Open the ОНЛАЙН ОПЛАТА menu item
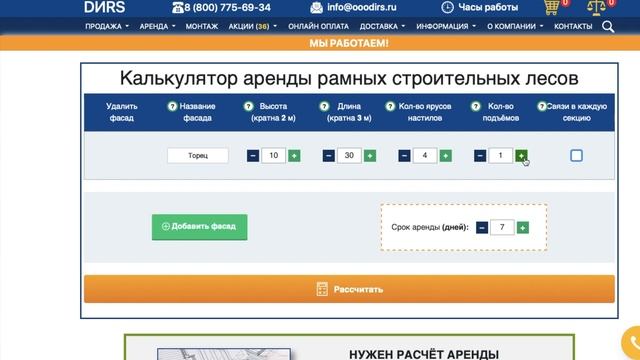 [318, 26]
